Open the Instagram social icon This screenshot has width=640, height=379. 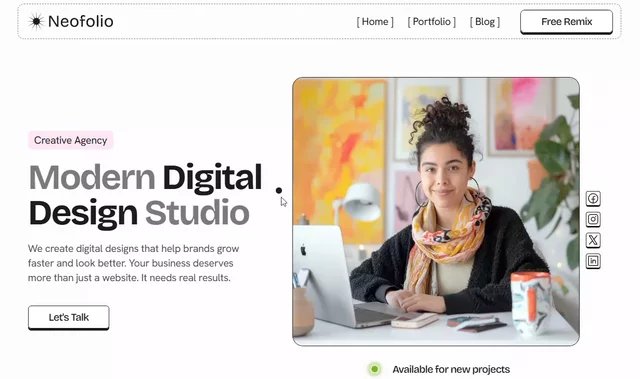point(593,219)
